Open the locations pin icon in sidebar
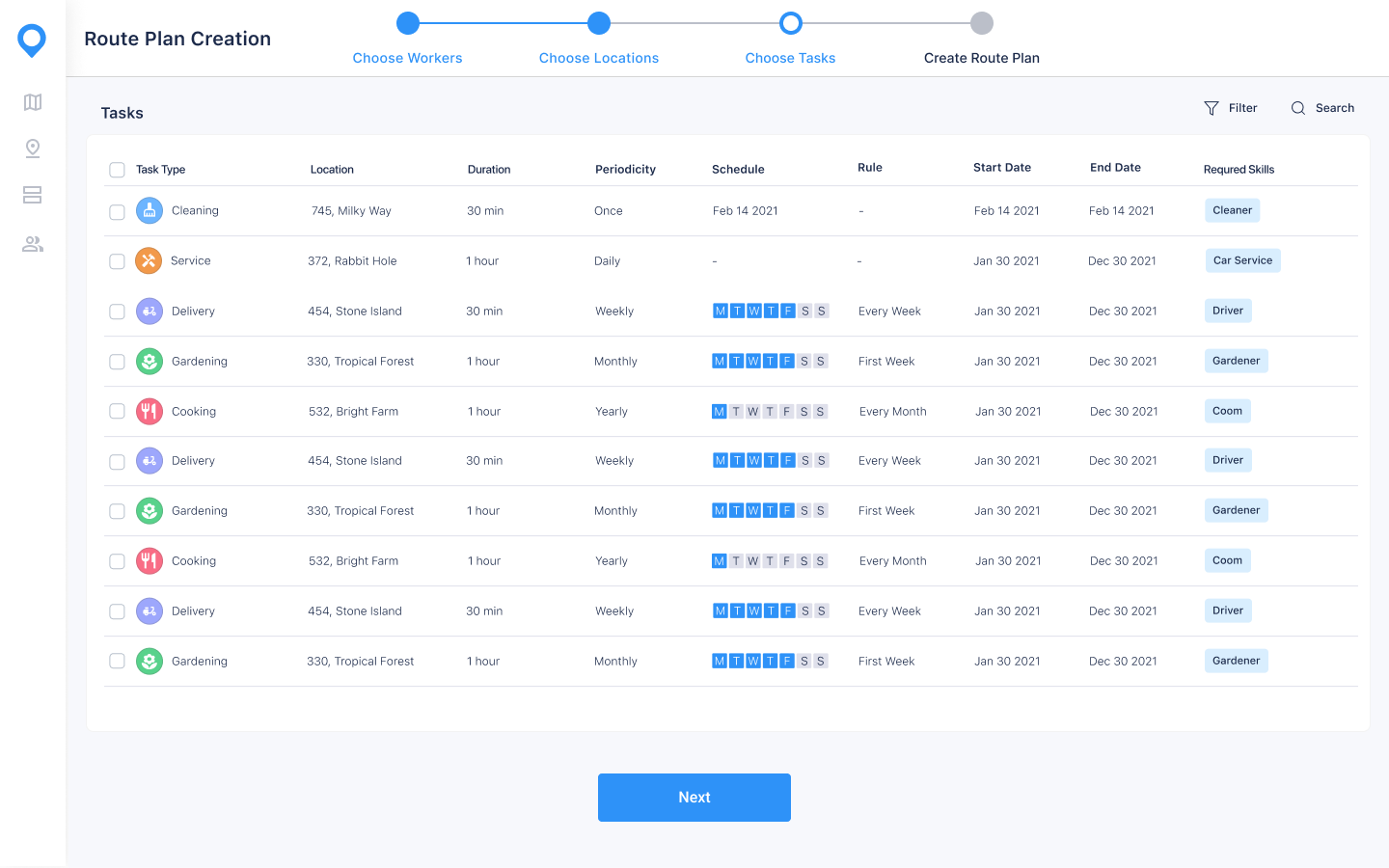Viewport: 1389px width, 868px height. coord(33,149)
